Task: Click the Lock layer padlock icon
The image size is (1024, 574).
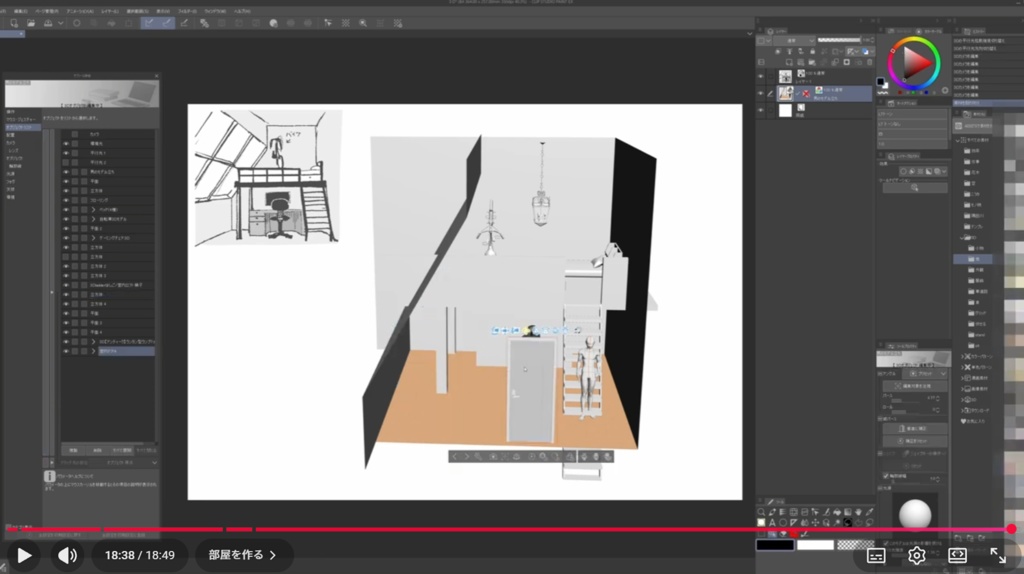Action: 812,52
